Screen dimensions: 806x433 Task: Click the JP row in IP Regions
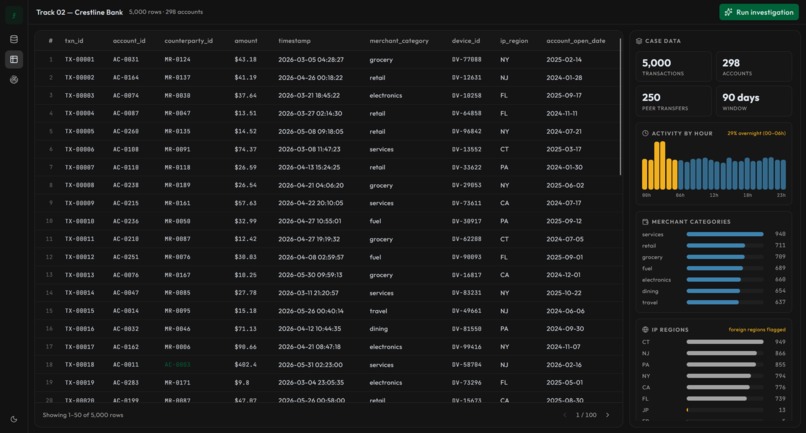[713, 410]
